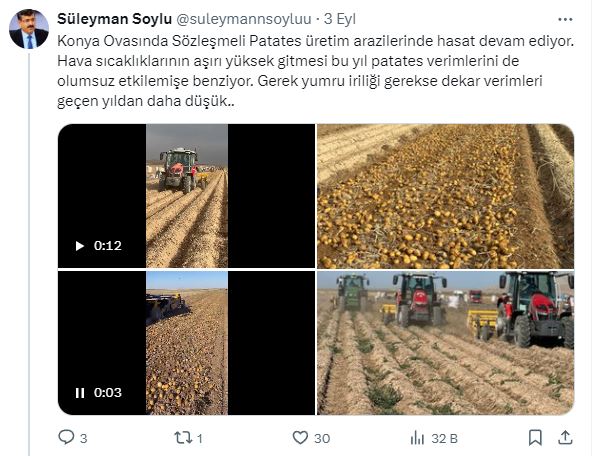Open view analytics bar chart icon
The height and width of the screenshot is (456, 592).
tap(417, 438)
